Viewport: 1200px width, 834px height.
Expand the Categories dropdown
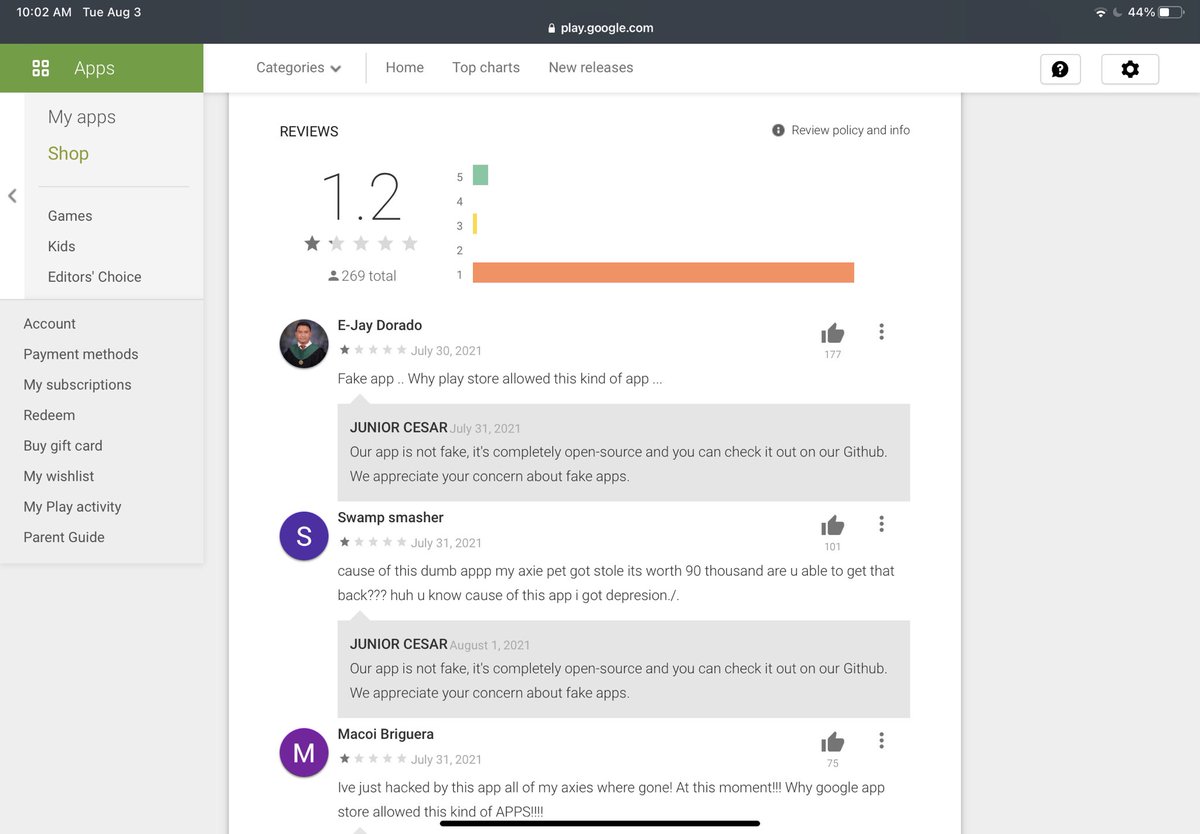pyautogui.click(x=298, y=68)
